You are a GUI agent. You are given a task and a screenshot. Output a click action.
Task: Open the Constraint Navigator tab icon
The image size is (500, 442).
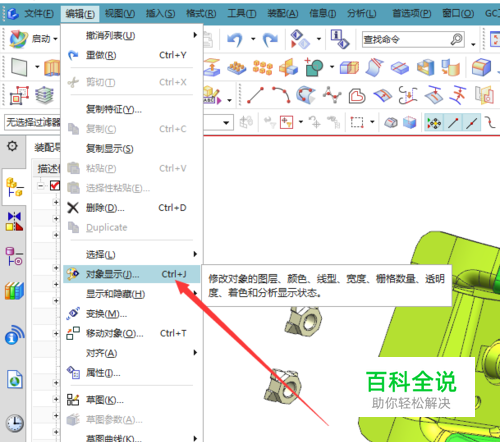(14, 221)
